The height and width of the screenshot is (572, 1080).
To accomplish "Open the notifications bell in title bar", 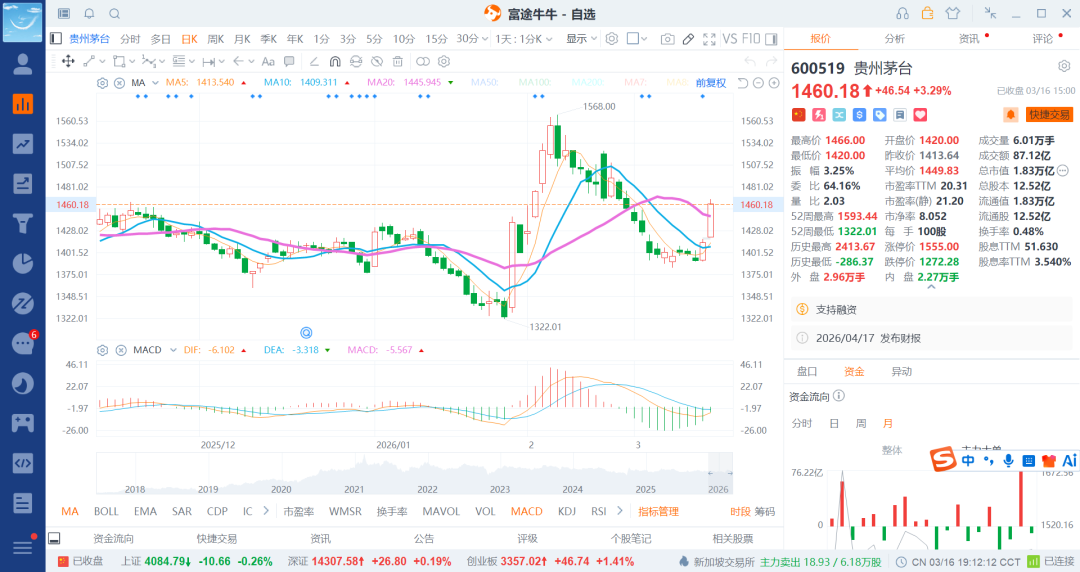I will coord(89,14).
